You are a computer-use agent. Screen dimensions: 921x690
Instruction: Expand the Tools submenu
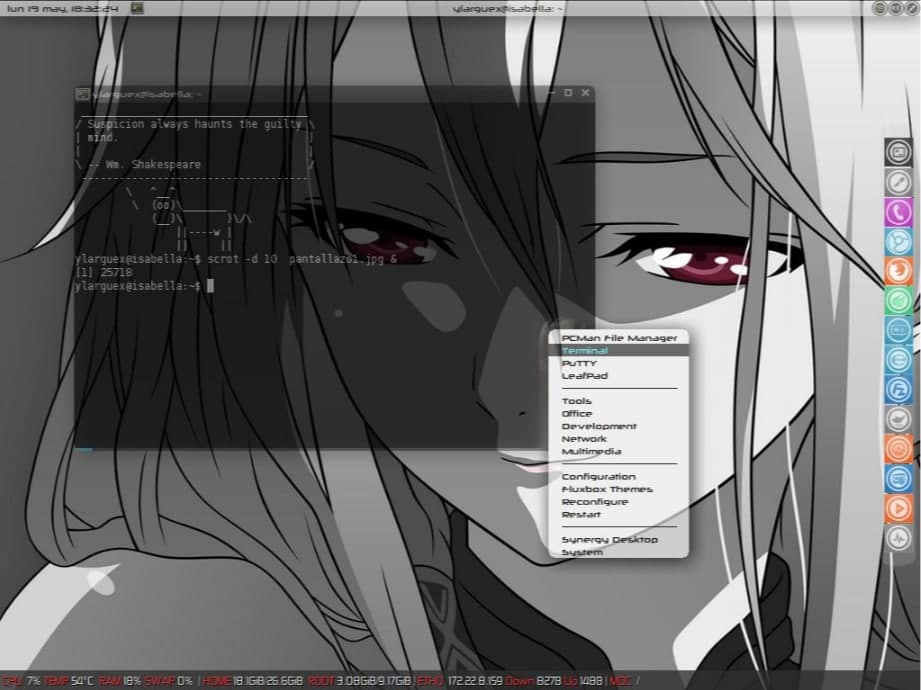tap(576, 401)
